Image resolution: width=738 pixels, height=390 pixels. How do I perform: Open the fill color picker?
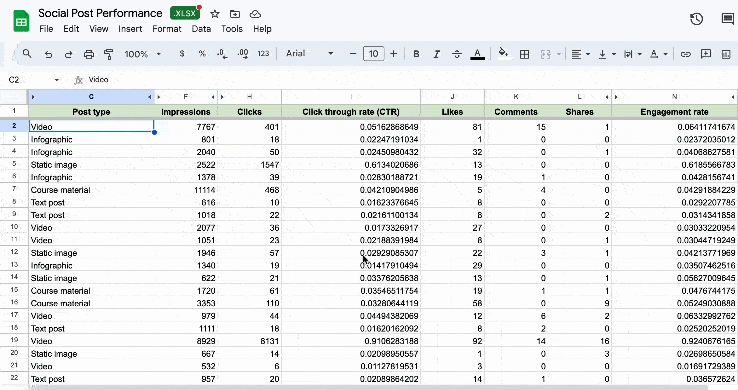[x=503, y=53]
